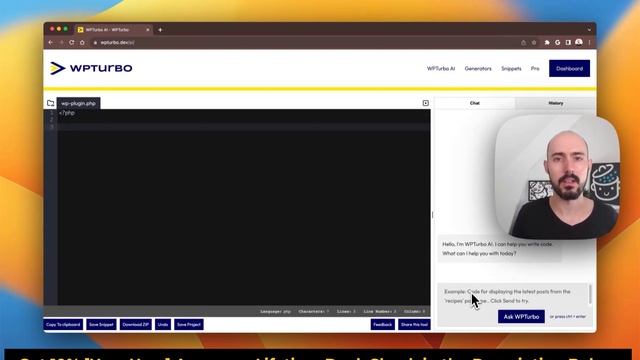Click the Save Snippet button
640x360 pixels.
coord(101,324)
